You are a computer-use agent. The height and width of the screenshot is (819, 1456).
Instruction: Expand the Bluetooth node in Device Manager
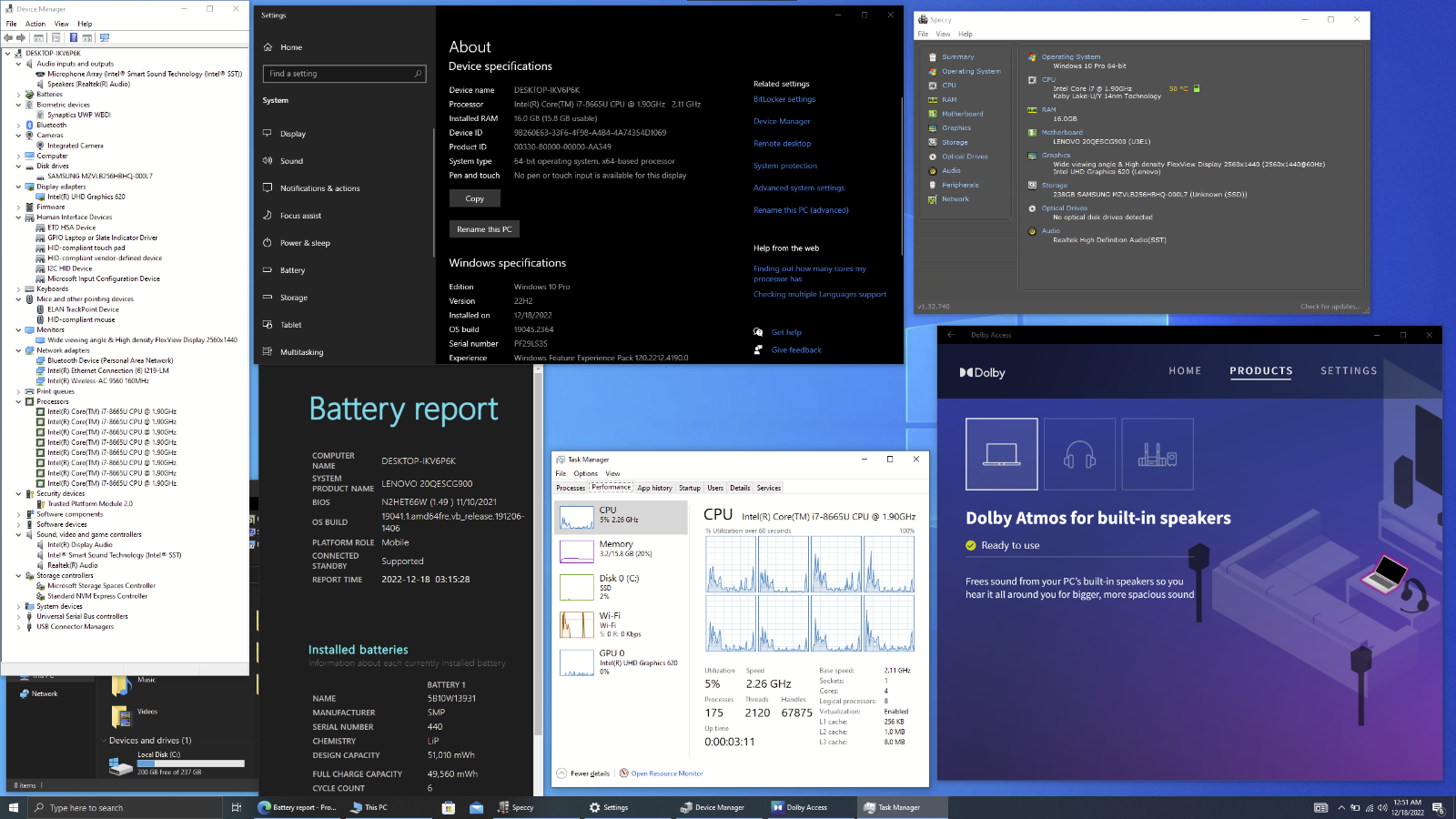point(18,126)
